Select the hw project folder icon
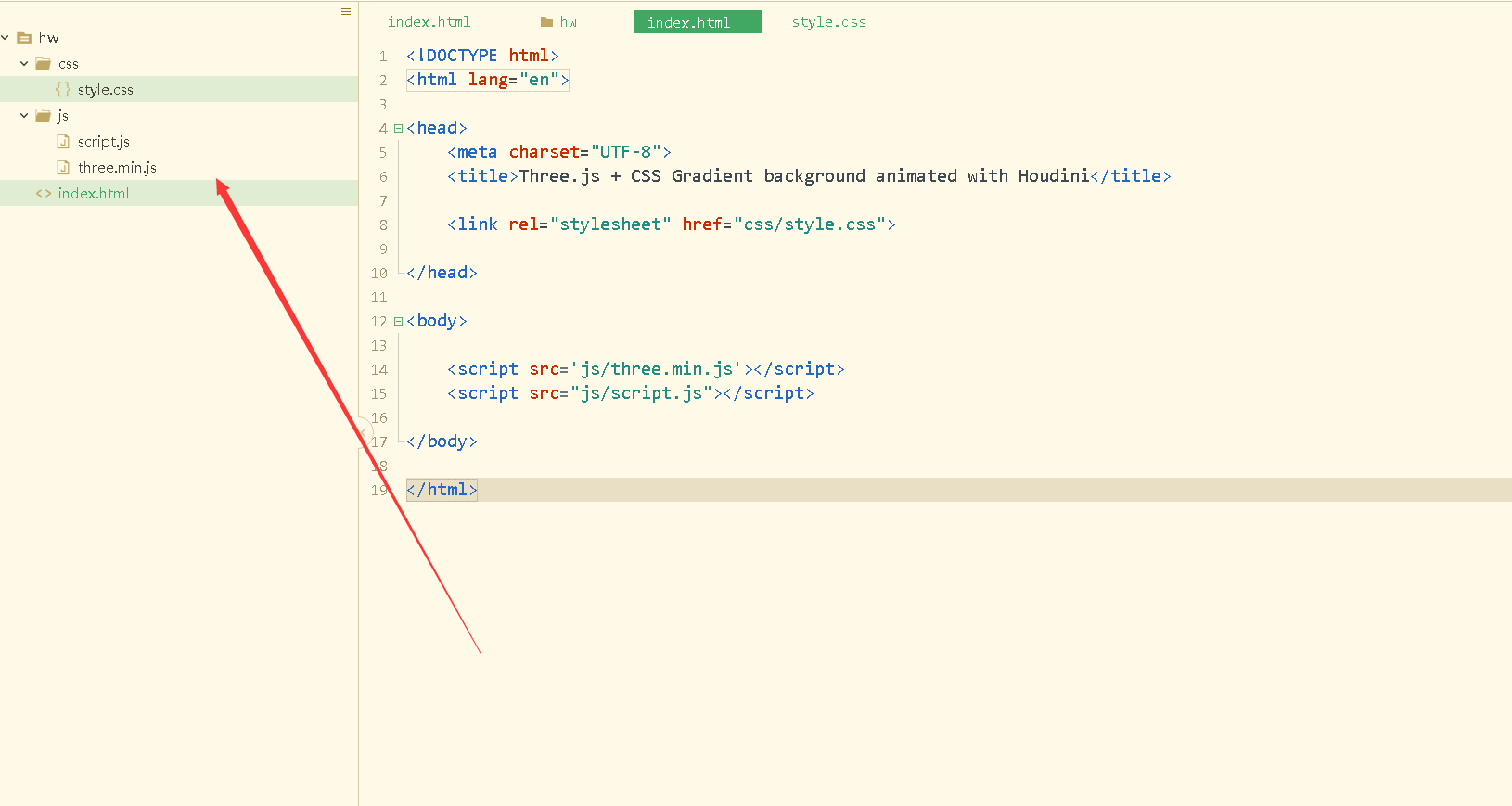 pos(24,38)
